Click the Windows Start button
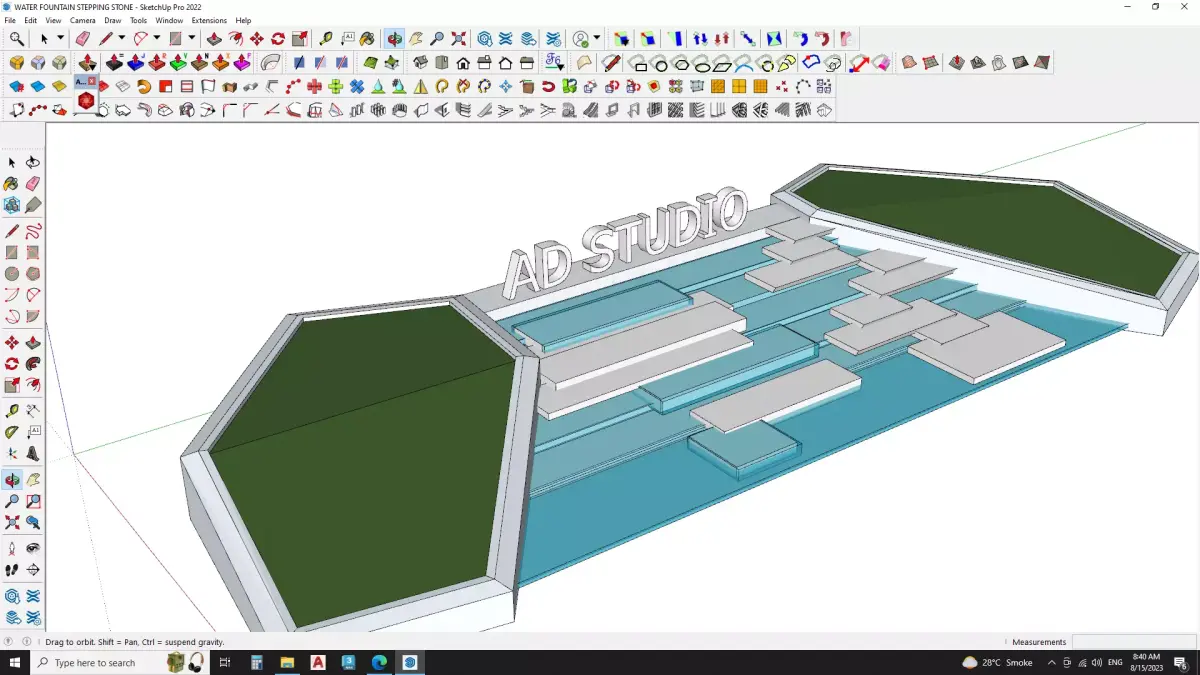Viewport: 1200px width, 675px height. [14, 662]
